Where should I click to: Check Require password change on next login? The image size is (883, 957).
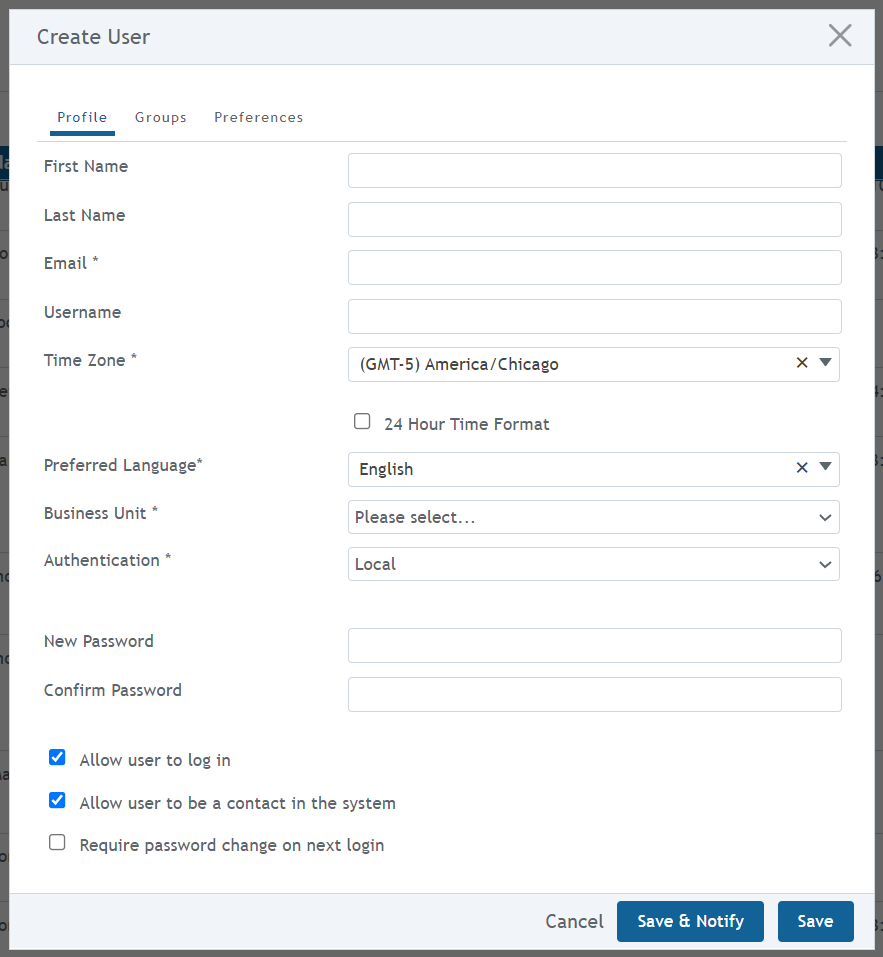click(x=57, y=842)
